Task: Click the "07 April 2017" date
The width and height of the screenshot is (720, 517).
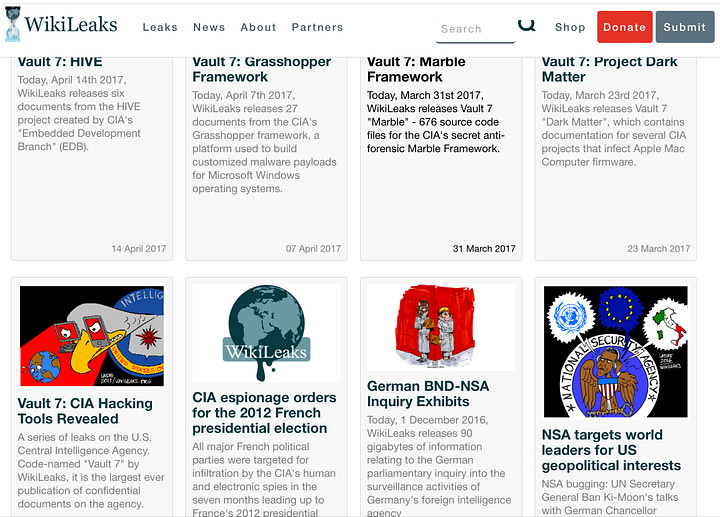Action: pos(313,248)
